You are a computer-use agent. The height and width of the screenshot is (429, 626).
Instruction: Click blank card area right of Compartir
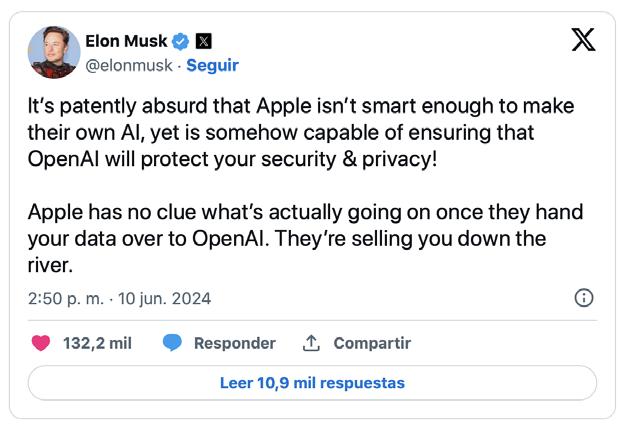click(510, 343)
